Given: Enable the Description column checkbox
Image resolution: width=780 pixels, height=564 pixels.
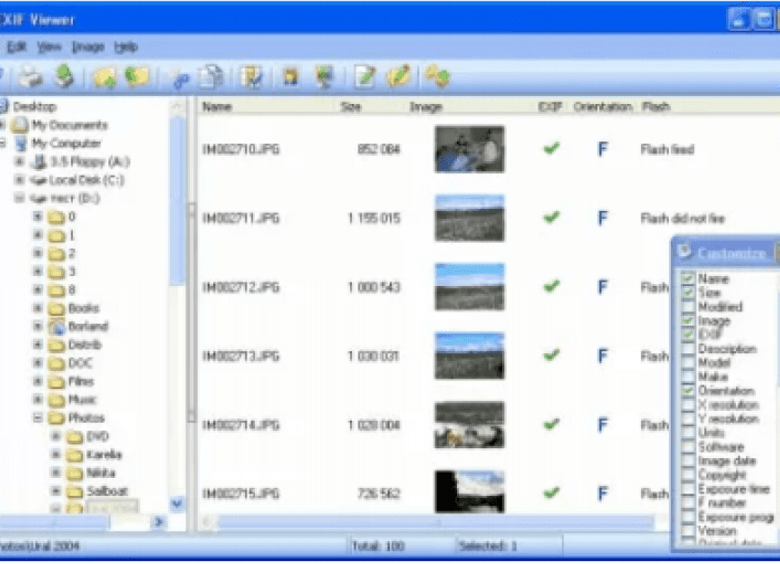Looking at the screenshot, I should (688, 349).
